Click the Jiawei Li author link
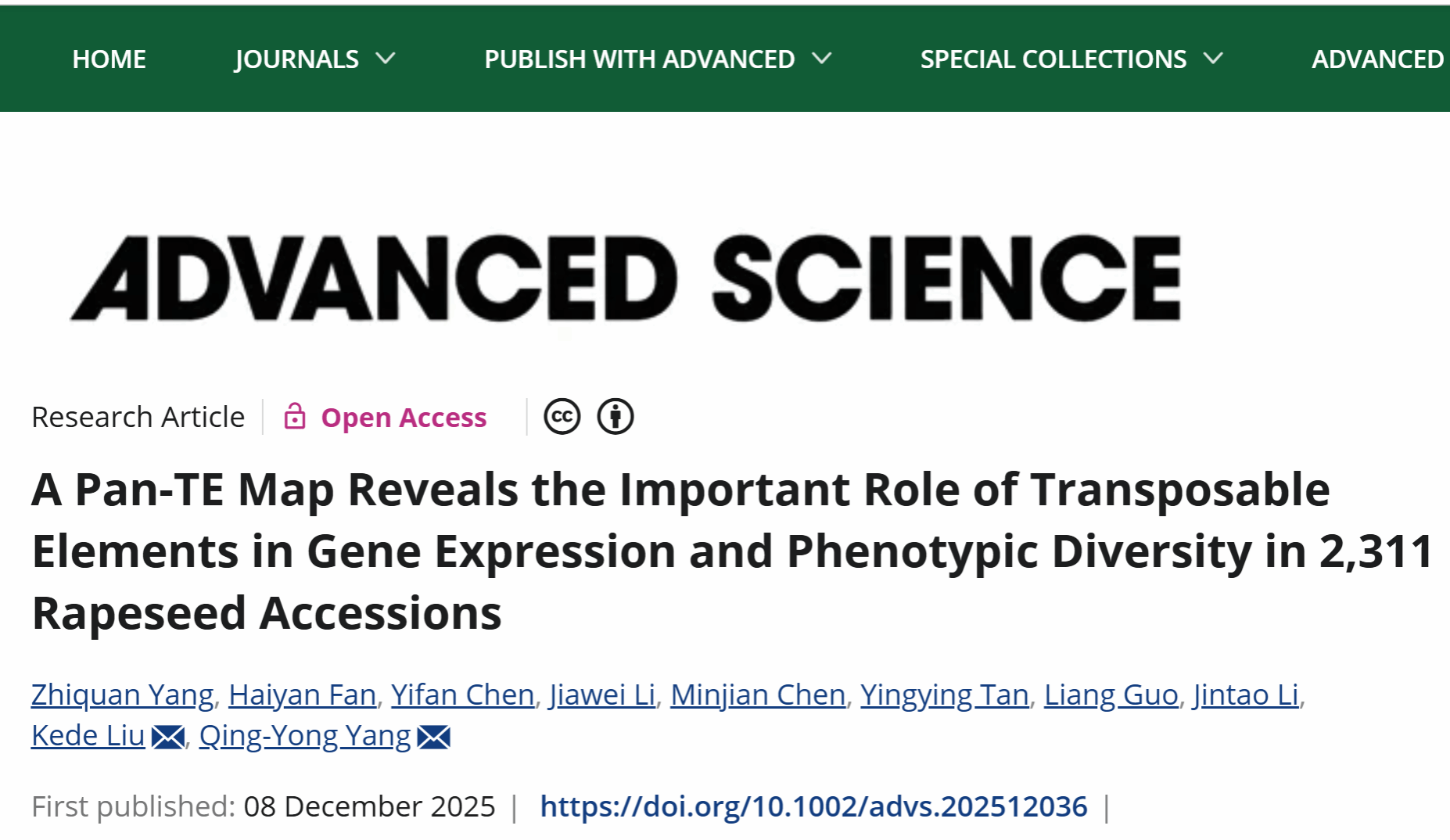Image resolution: width=1450 pixels, height=840 pixels. [x=602, y=695]
